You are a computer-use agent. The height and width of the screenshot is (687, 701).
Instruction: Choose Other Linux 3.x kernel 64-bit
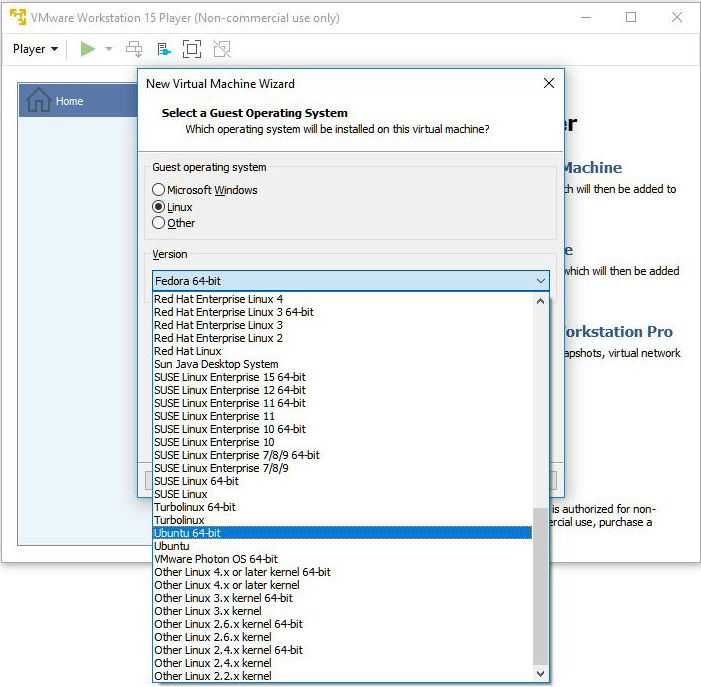[x=342, y=598]
